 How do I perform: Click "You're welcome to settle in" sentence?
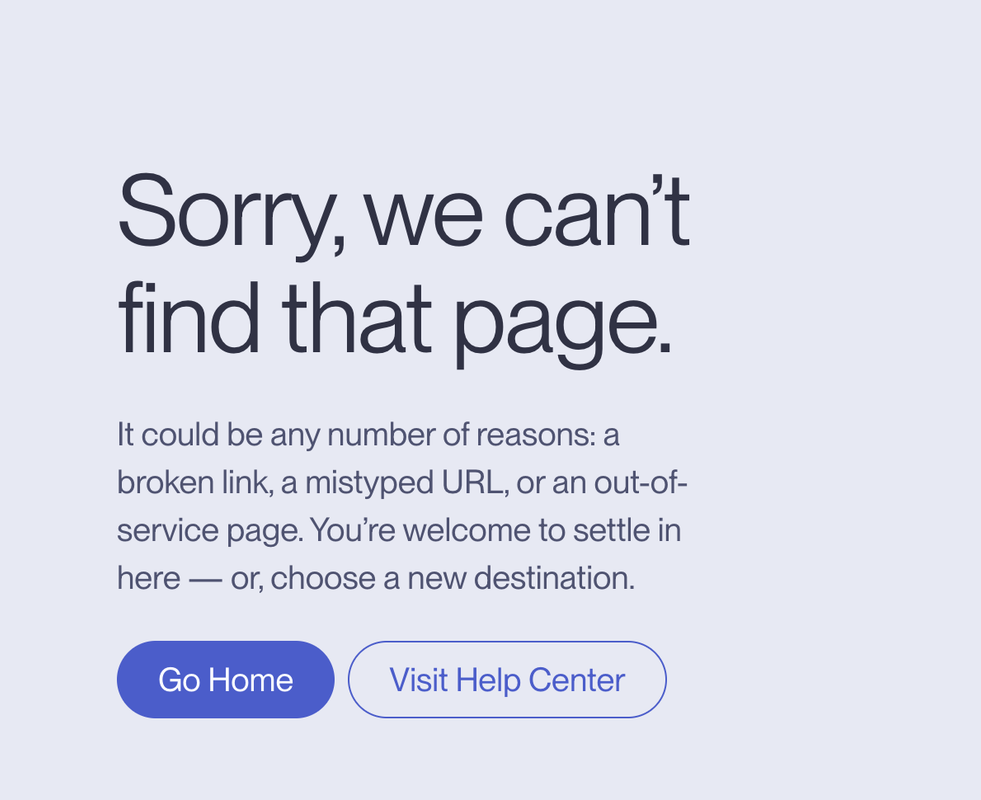[496, 530]
